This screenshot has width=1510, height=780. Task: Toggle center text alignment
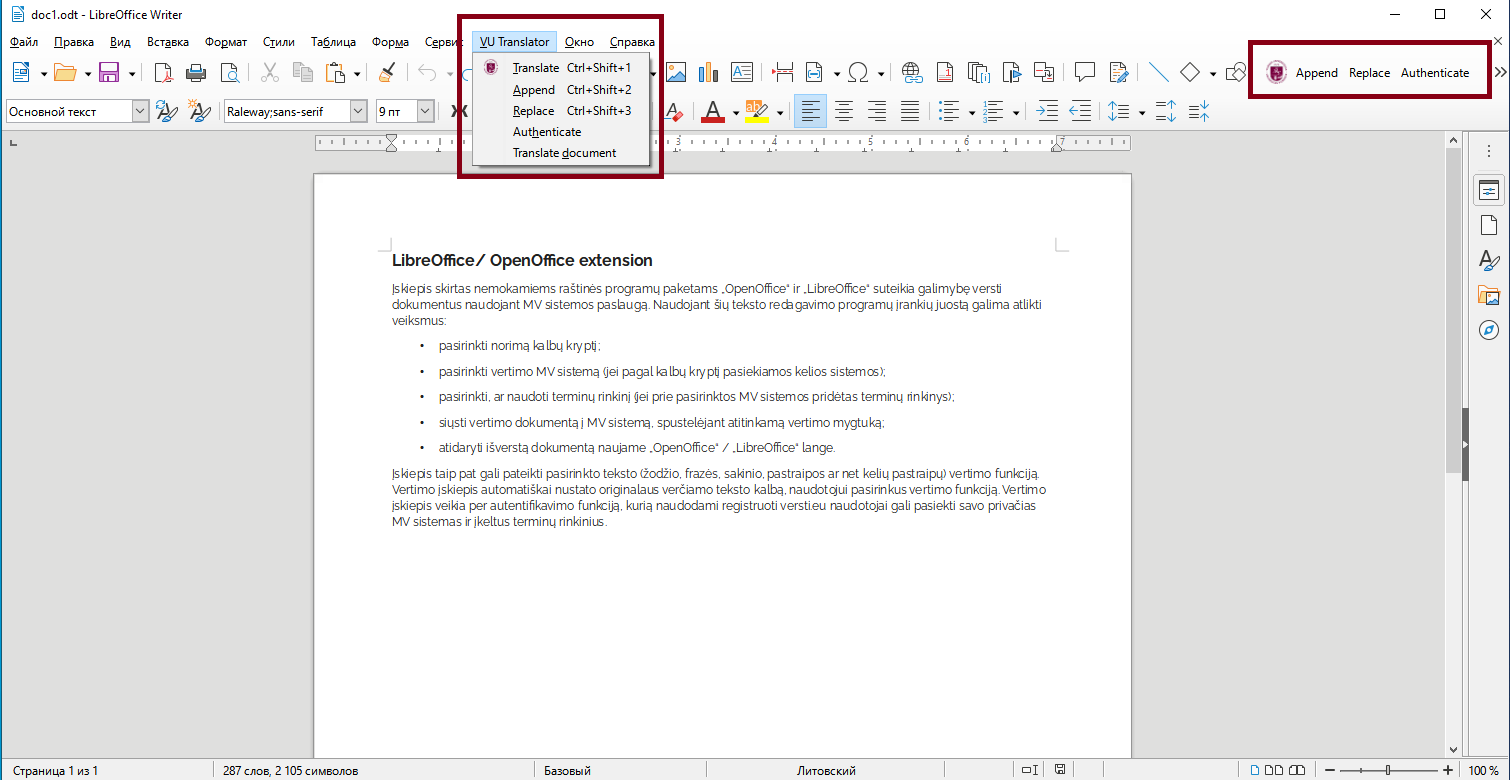click(x=844, y=111)
